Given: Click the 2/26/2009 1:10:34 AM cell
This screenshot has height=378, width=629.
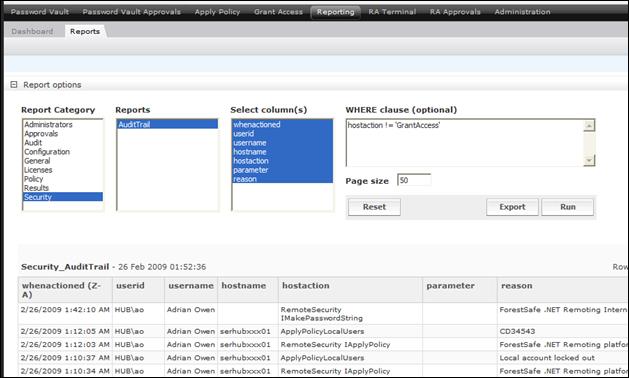Looking at the screenshot, I should coord(65,371).
